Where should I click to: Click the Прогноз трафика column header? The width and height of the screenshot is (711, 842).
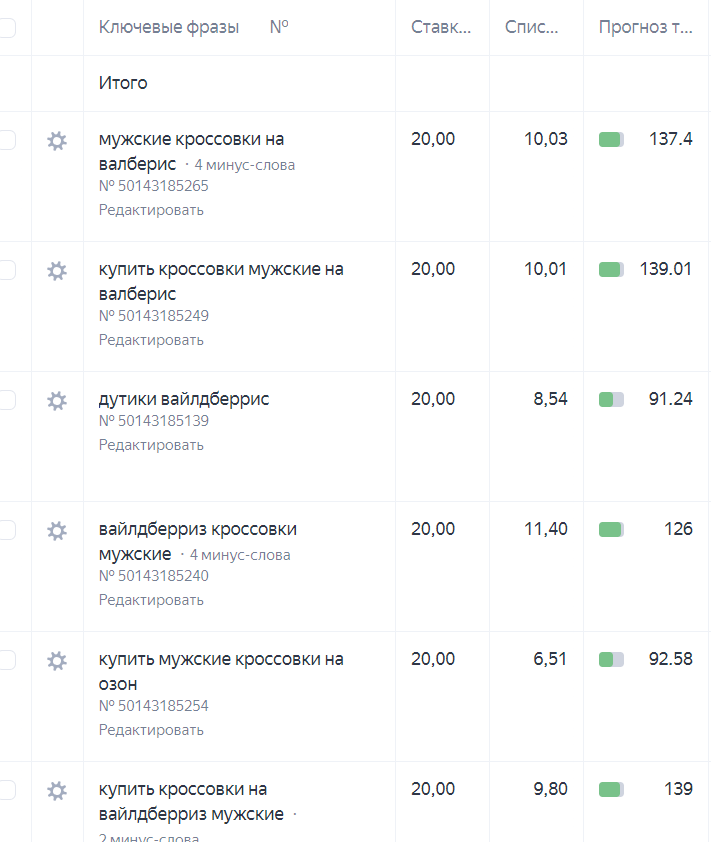click(645, 28)
